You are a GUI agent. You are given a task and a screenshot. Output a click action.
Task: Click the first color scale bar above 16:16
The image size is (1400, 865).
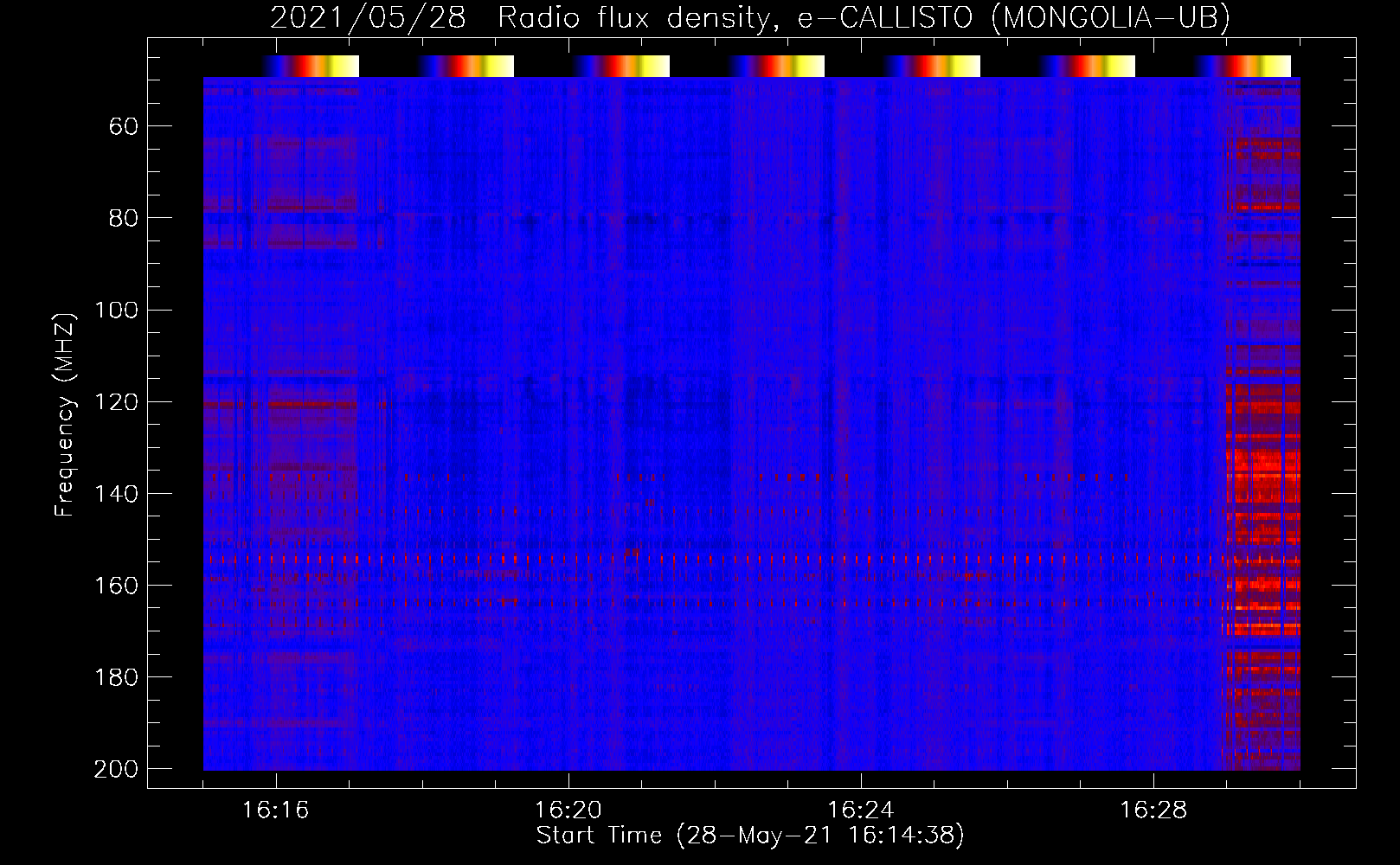coord(311,66)
